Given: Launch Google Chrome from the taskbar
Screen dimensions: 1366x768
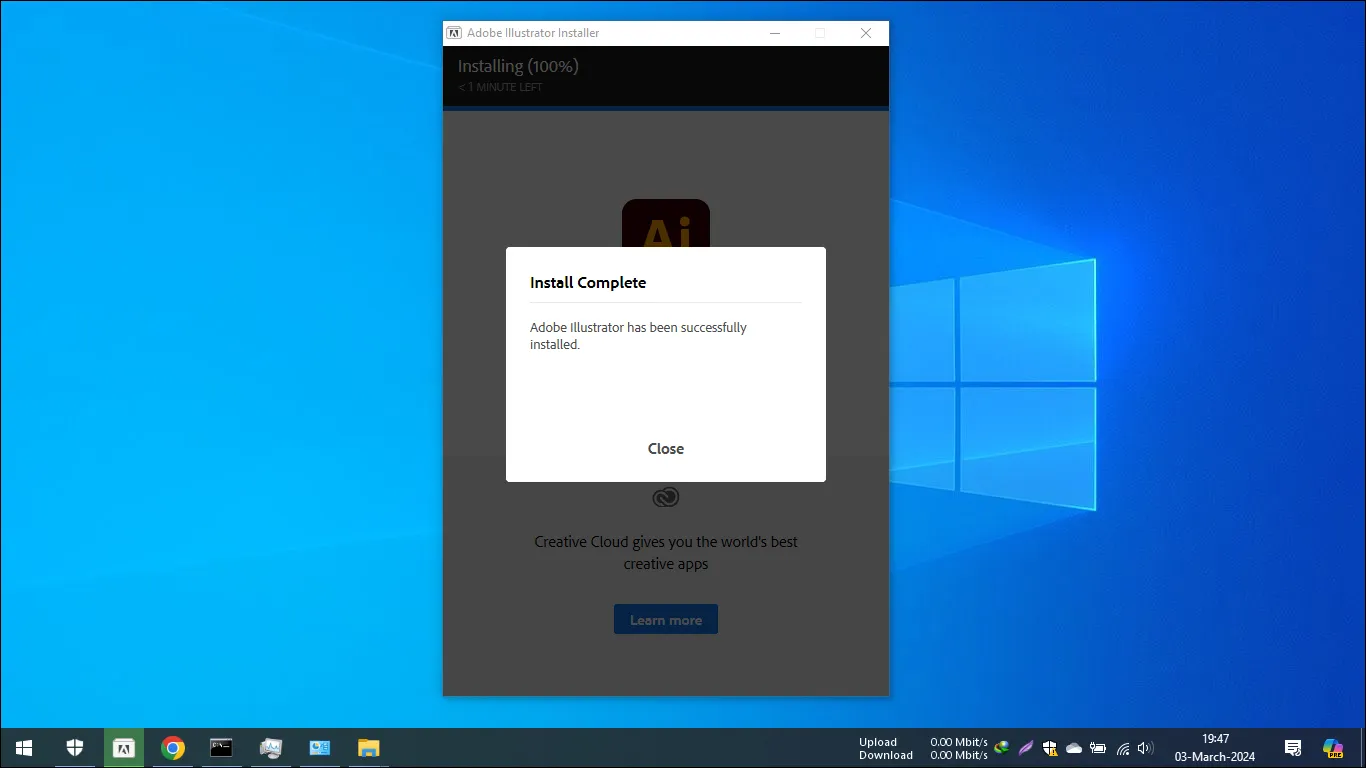Looking at the screenshot, I should click(173, 748).
